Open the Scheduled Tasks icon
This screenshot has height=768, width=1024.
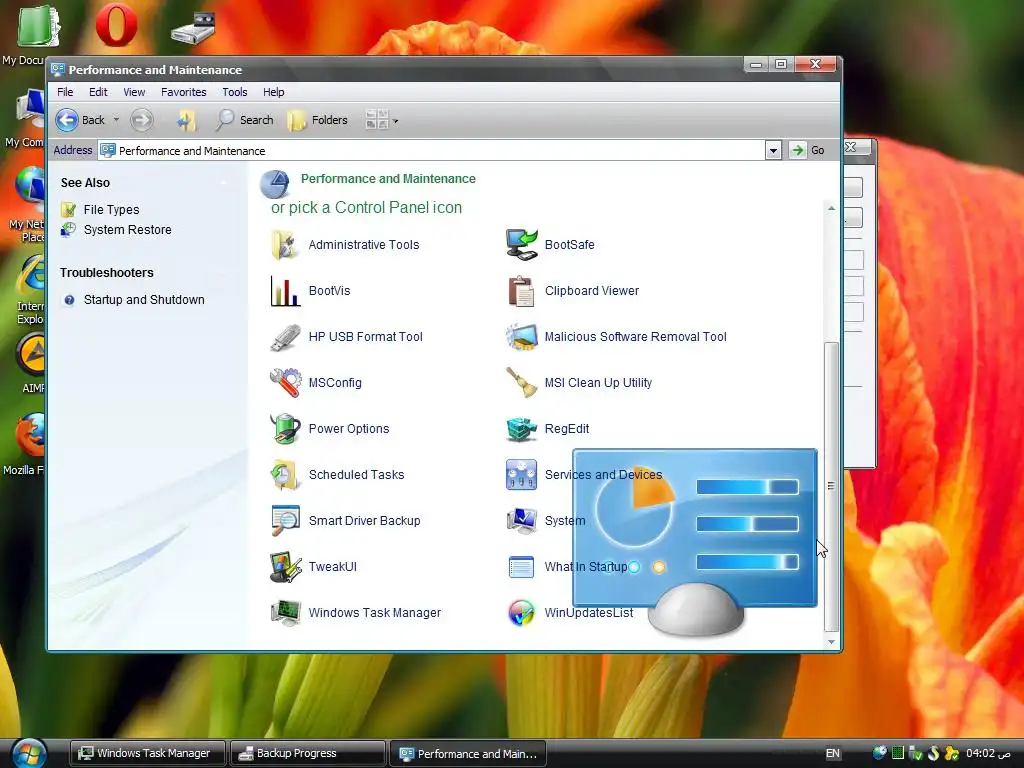pyautogui.click(x=285, y=475)
